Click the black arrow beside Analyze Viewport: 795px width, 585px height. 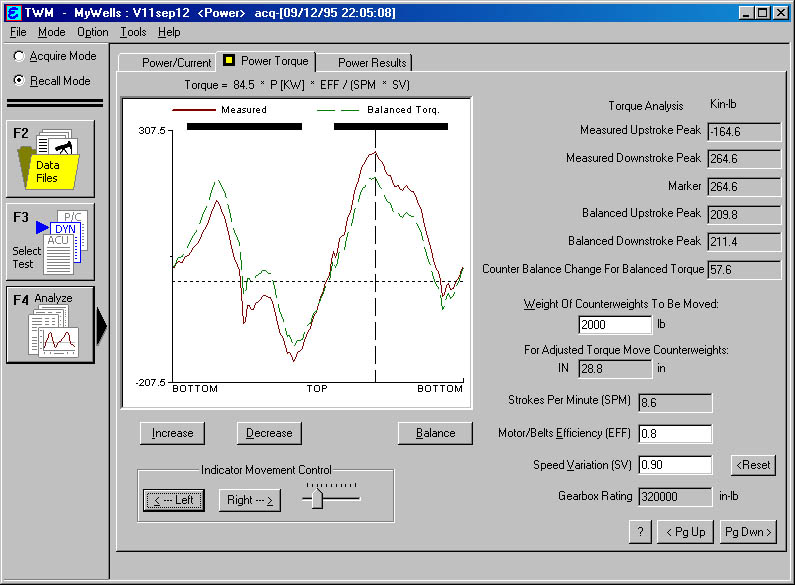pos(101,324)
